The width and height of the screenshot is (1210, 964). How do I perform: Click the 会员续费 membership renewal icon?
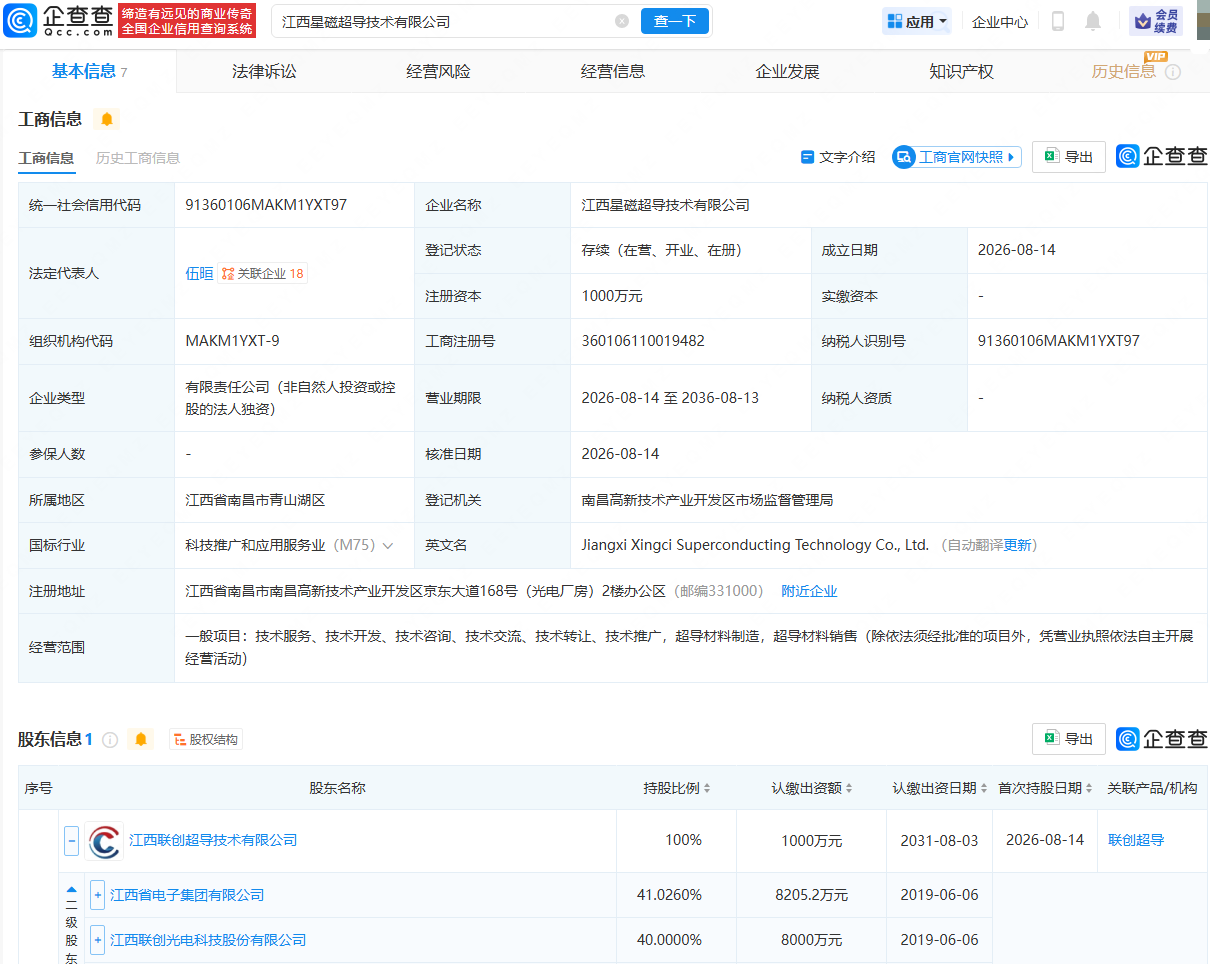point(1156,21)
